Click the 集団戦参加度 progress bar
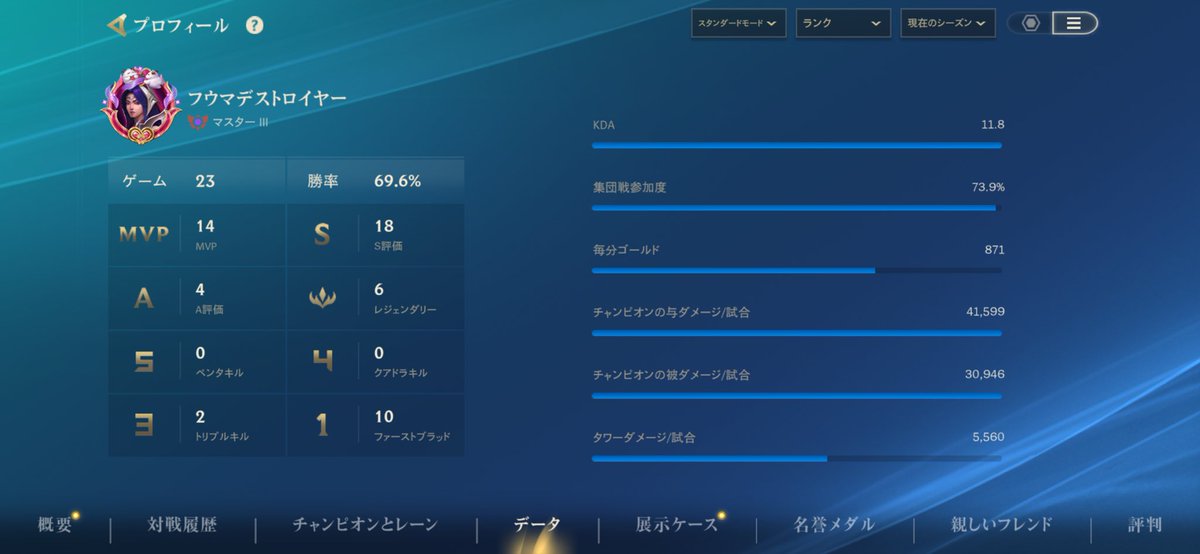This screenshot has width=1200, height=554. (797, 208)
